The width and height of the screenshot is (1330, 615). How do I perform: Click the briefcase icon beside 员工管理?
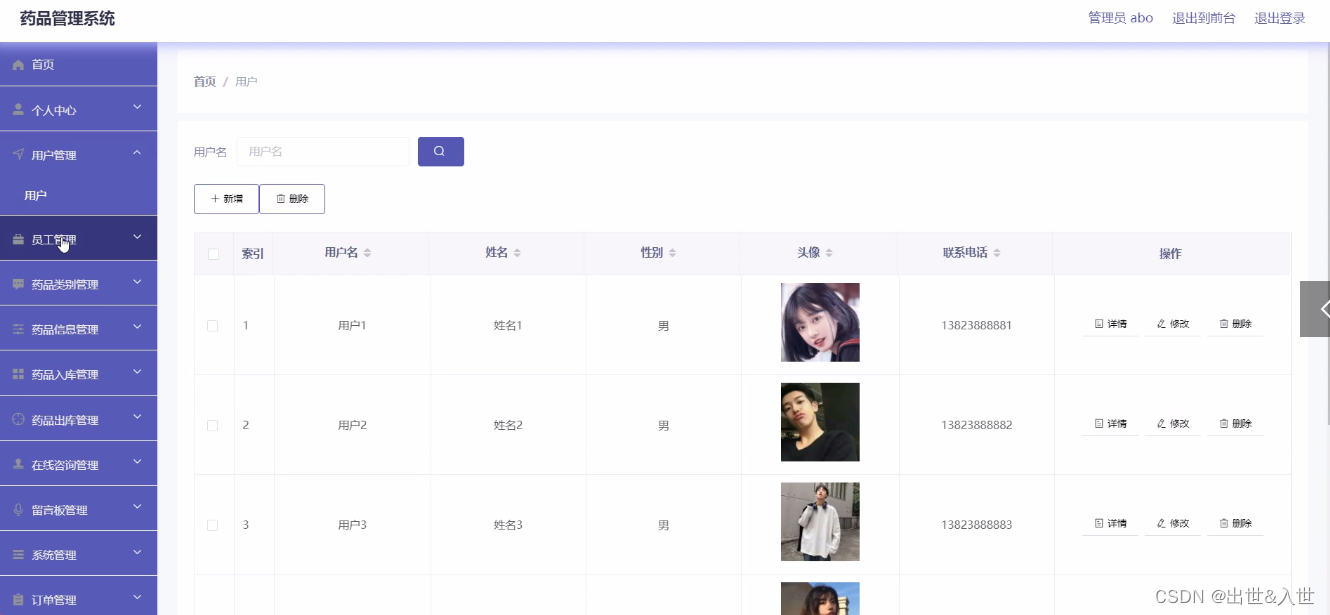click(18, 240)
